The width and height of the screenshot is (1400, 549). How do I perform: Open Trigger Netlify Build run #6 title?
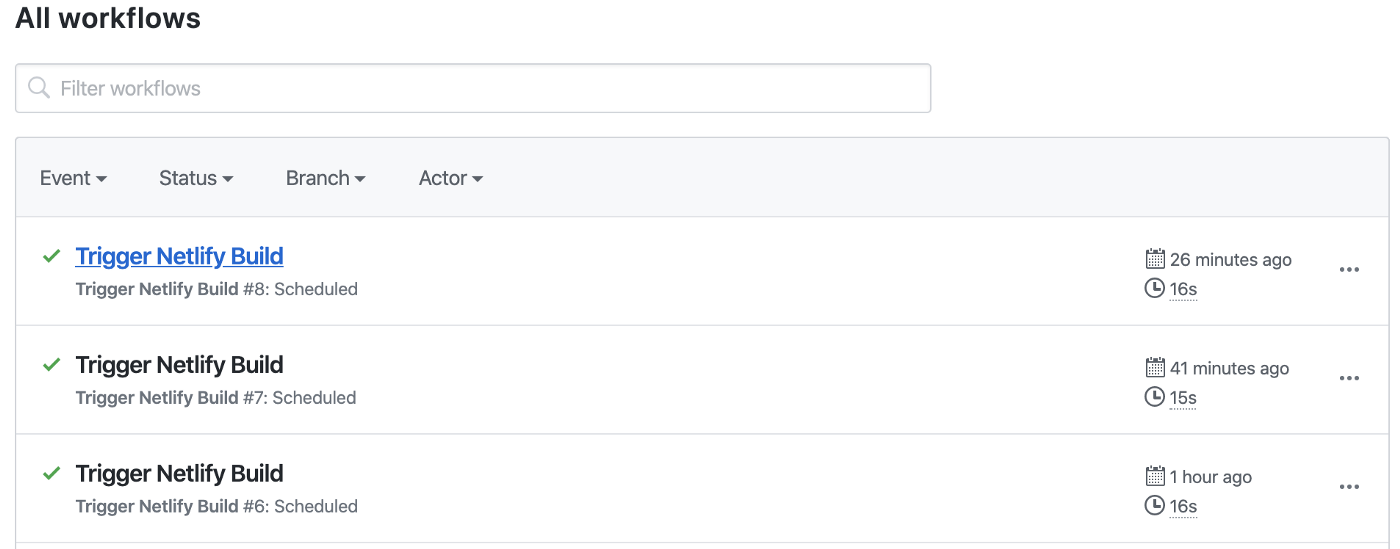(179, 474)
